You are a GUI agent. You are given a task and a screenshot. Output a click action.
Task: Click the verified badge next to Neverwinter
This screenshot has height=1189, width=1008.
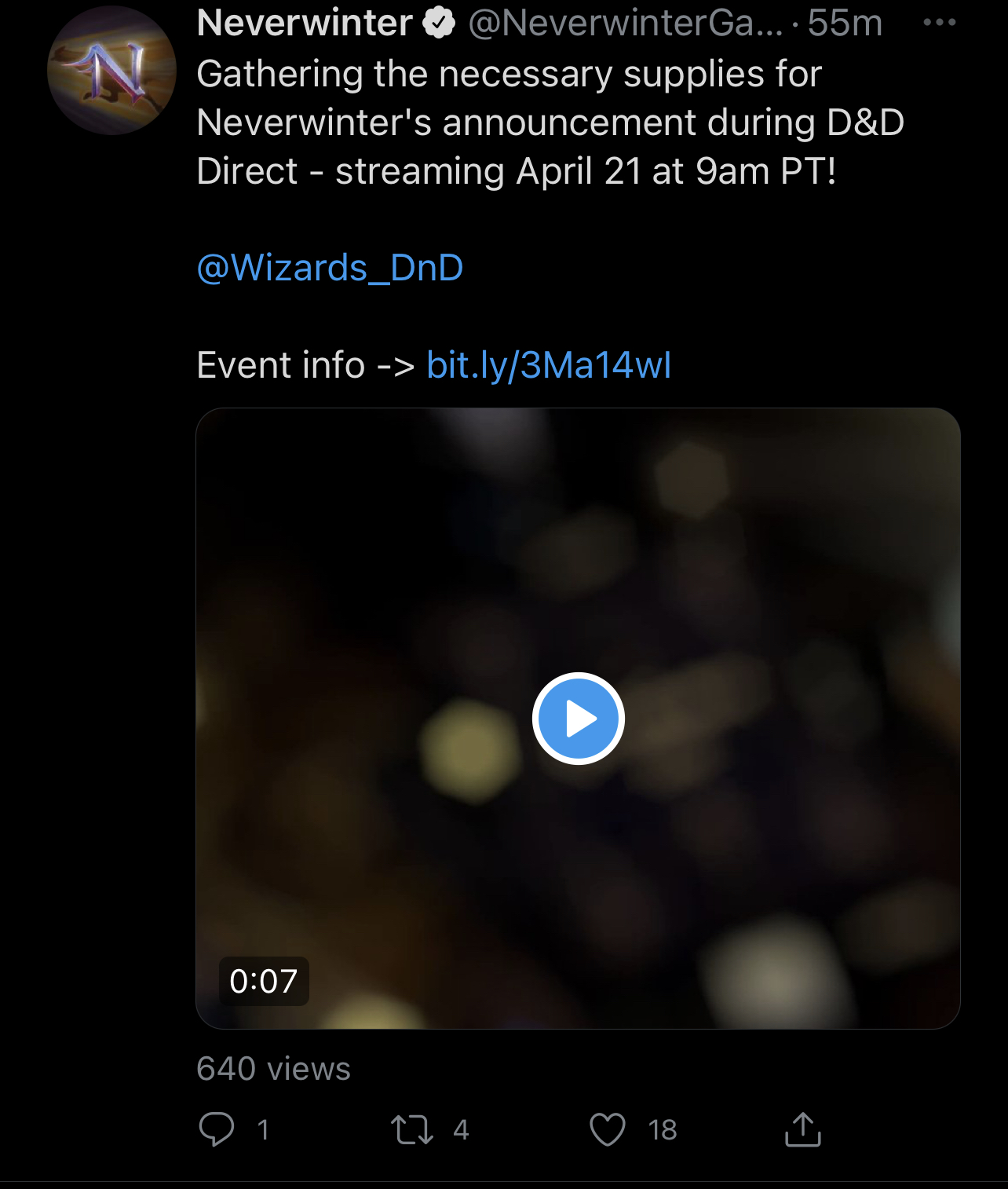point(439,23)
